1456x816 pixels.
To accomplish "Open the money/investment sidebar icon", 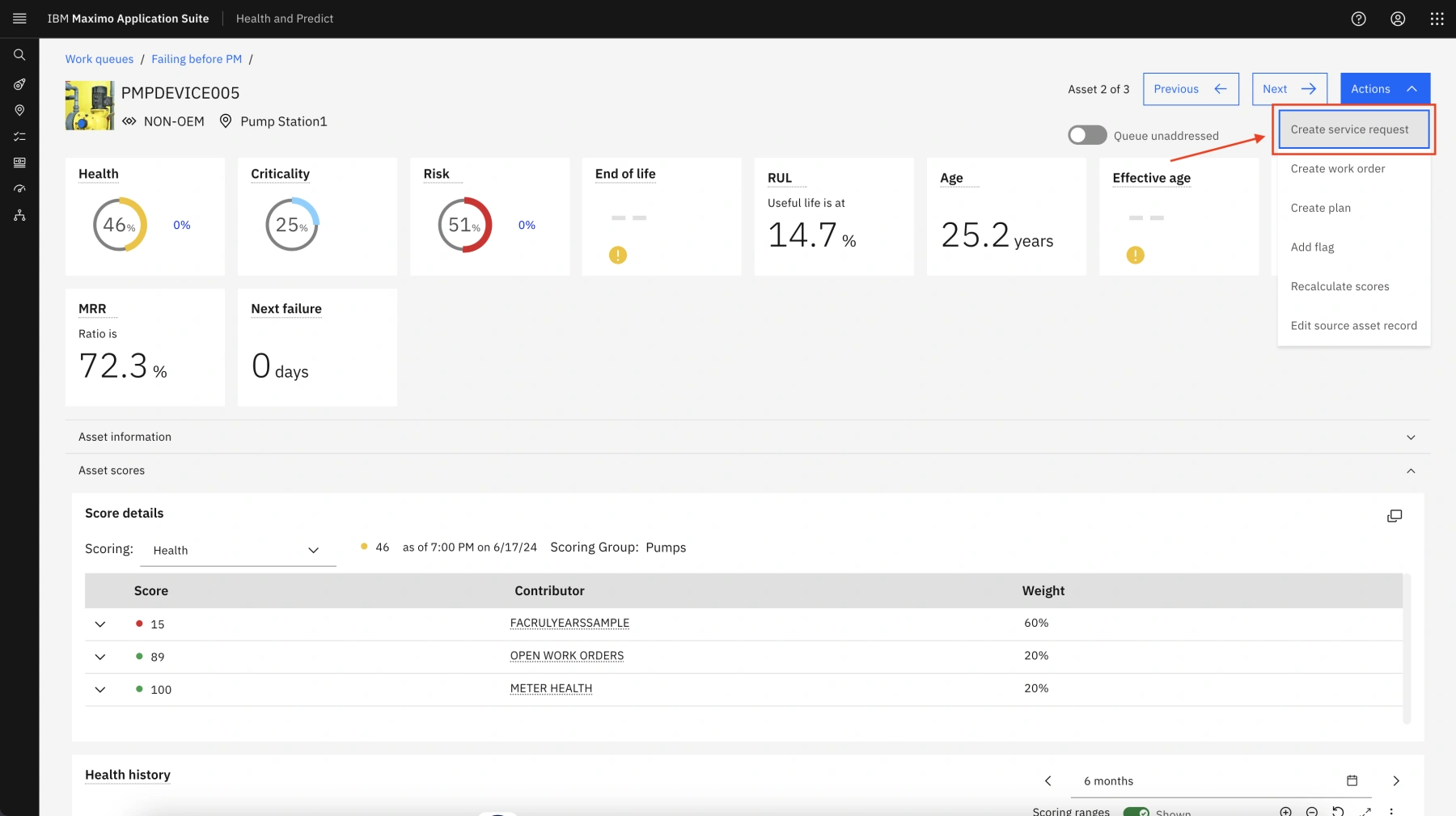I will click(x=19, y=163).
